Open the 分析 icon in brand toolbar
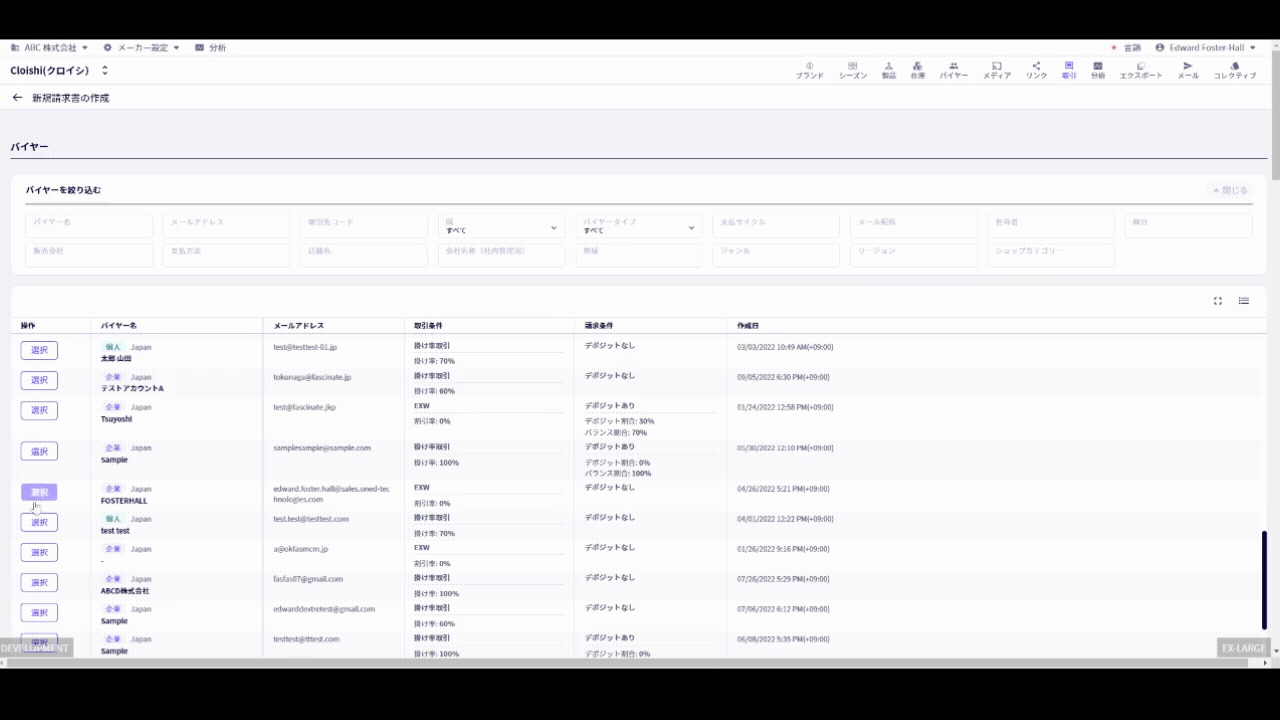The width and height of the screenshot is (1280, 720). point(1098,70)
